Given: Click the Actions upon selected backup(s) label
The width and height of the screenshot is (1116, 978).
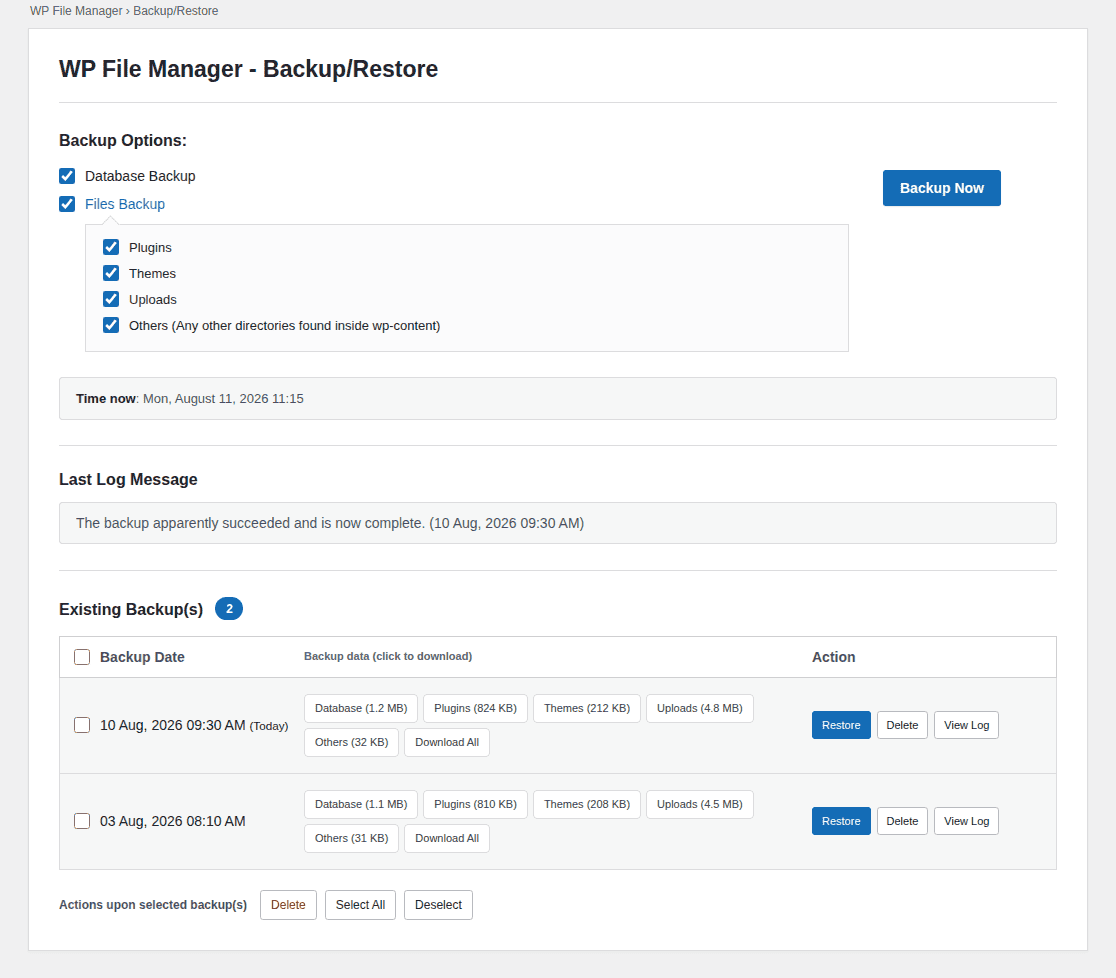Looking at the screenshot, I should pyautogui.click(x=153, y=905).
